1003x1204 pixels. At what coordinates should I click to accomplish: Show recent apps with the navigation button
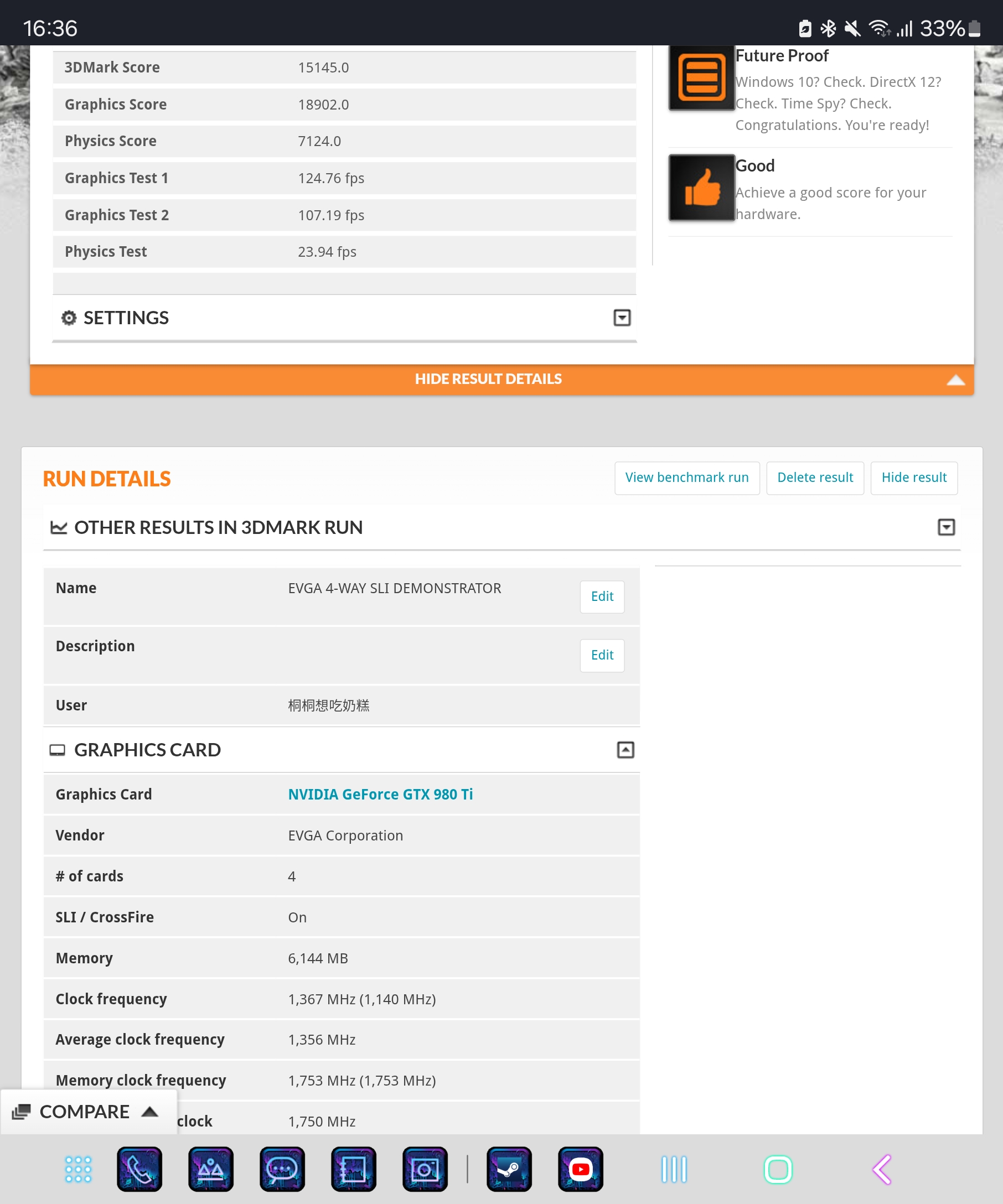674,1170
